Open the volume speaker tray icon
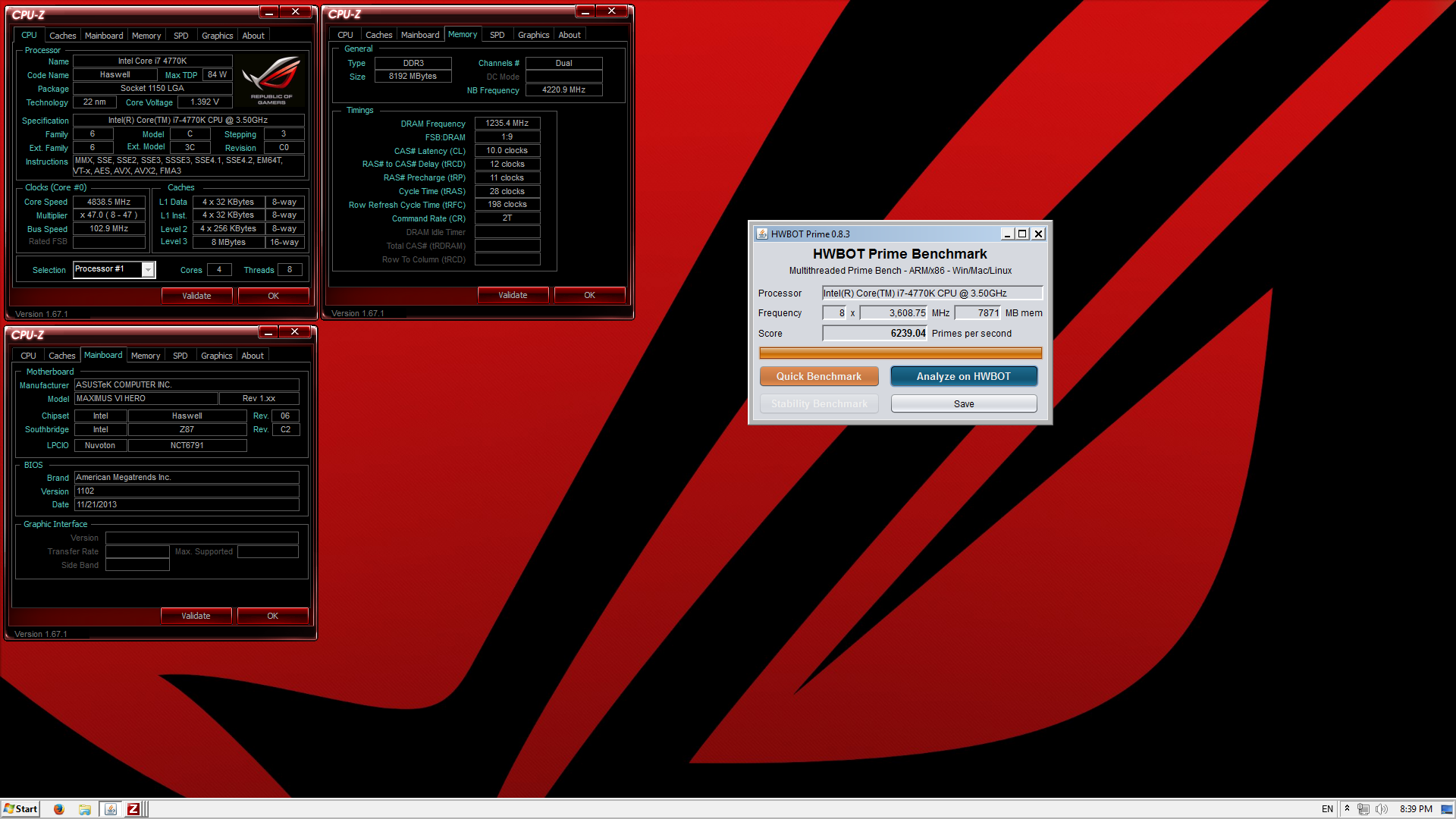 click(x=1382, y=809)
